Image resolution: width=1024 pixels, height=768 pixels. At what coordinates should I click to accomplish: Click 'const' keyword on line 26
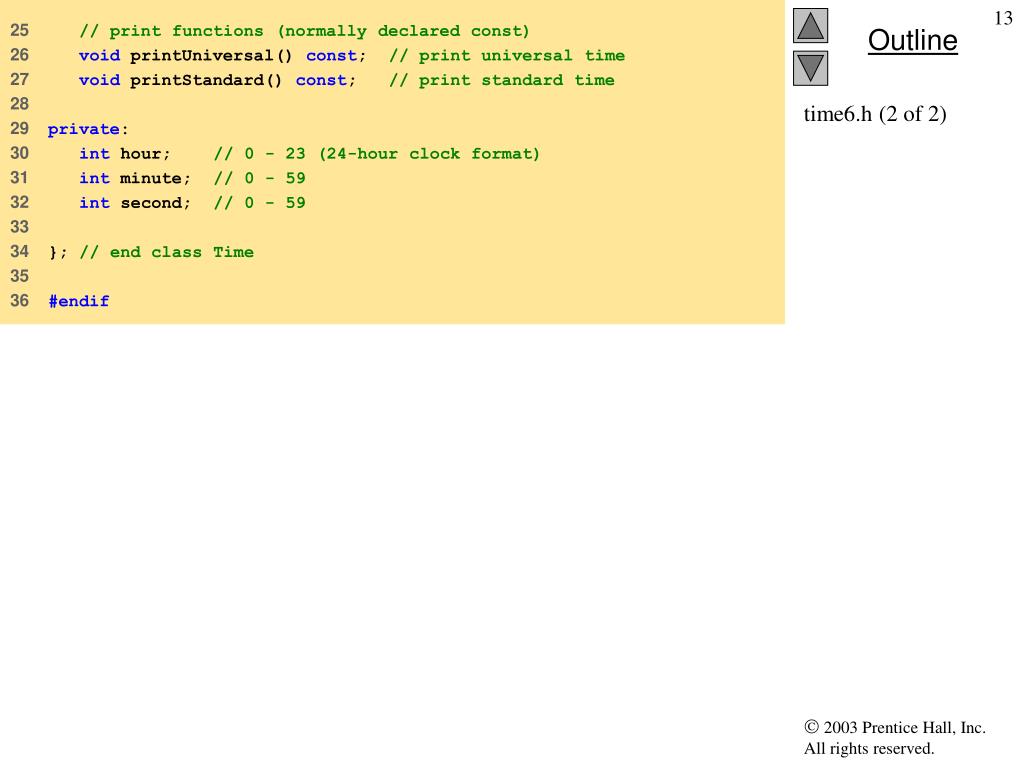331,56
